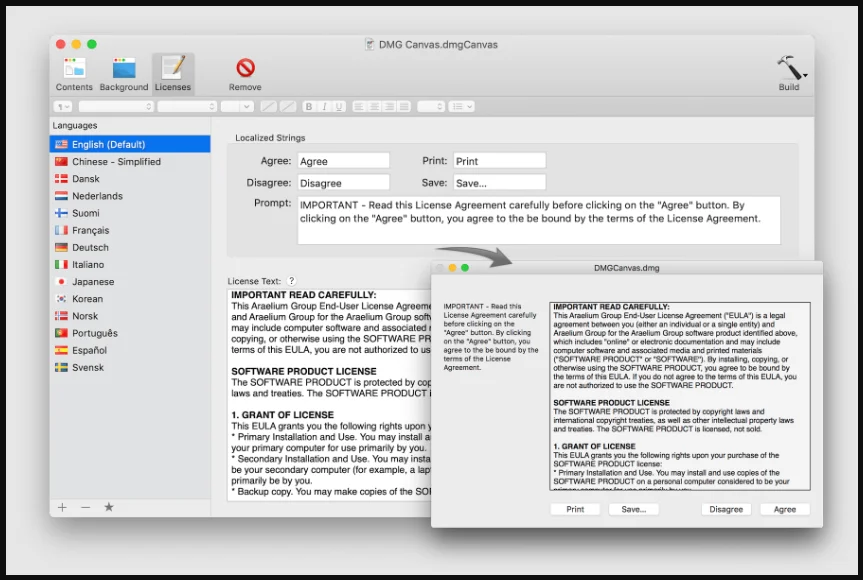The width and height of the screenshot is (863, 580).
Task: Click the German flag icon
Action: click(x=61, y=247)
